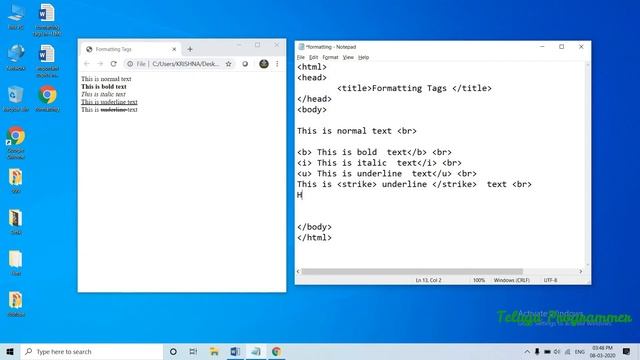Image resolution: width=640 pixels, height=360 pixels.
Task: Switch to Chrome on the taskbar
Action: 276,351
